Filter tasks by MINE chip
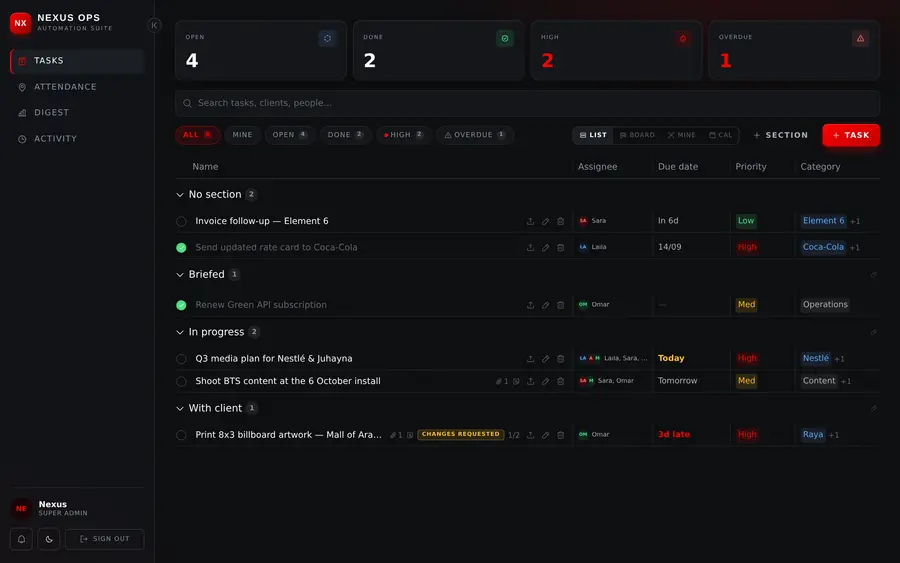 [x=242, y=135]
